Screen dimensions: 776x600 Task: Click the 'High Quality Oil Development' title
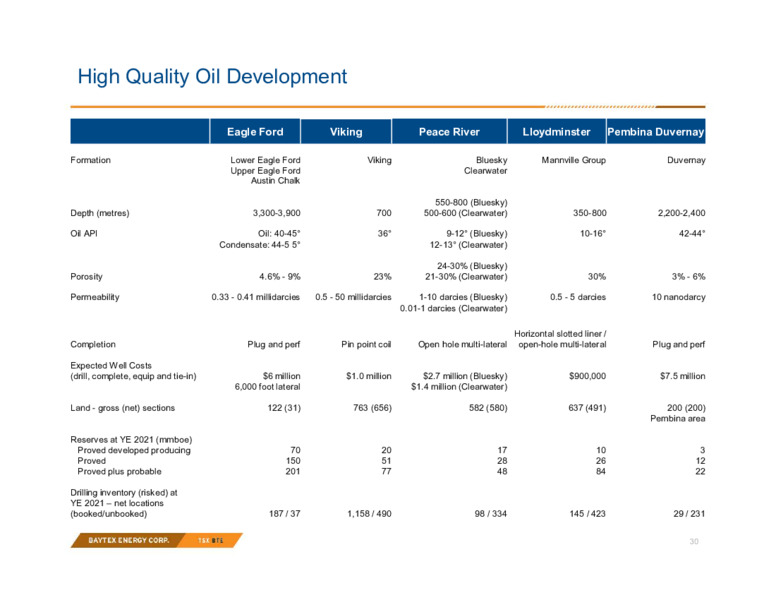212,77
